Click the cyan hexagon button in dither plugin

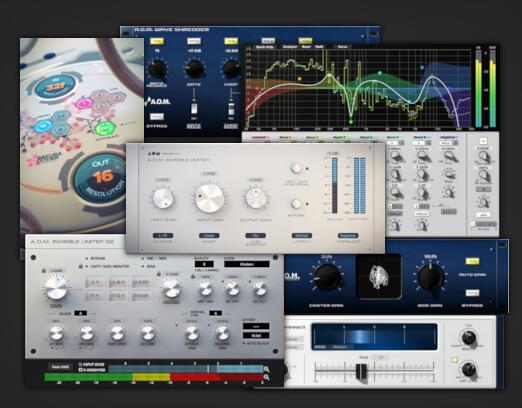[x=43, y=126]
